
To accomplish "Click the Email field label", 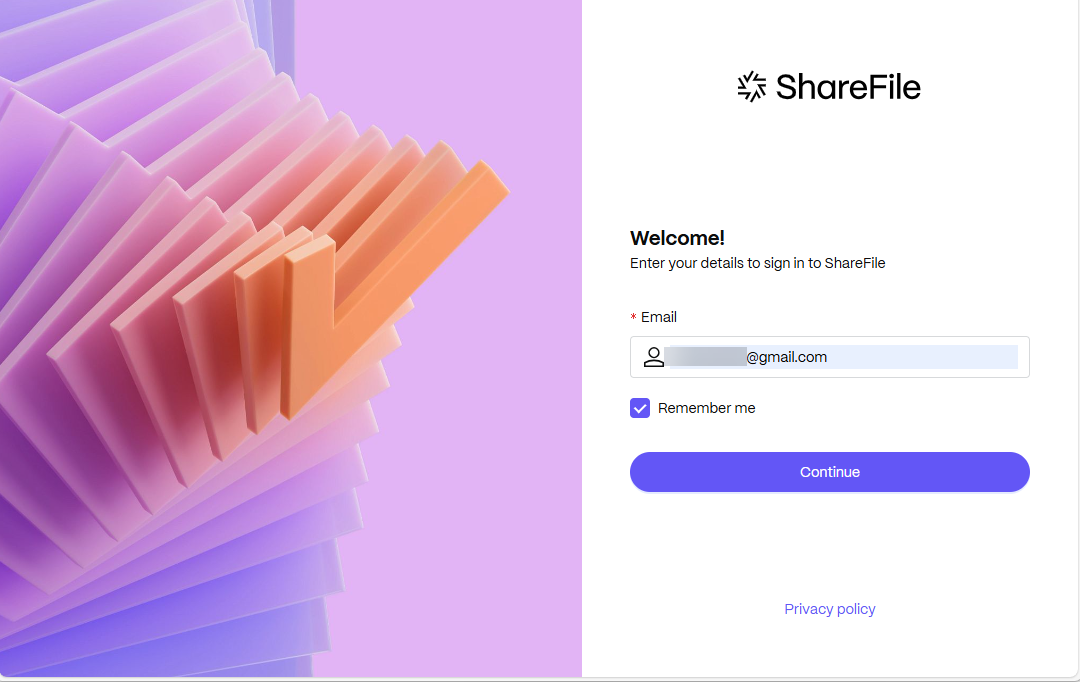I will (658, 317).
